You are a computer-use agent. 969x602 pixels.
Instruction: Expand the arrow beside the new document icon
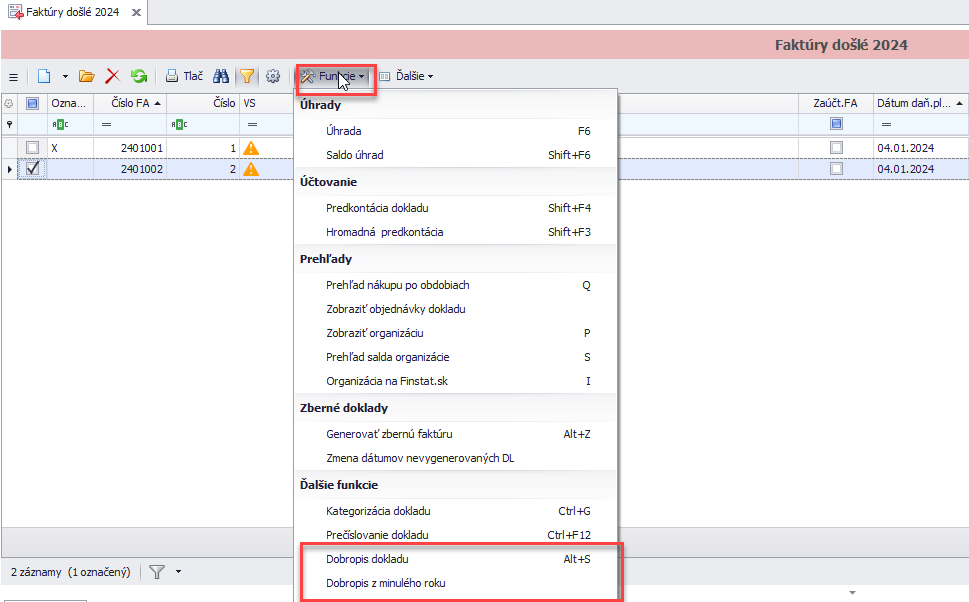pos(65,76)
